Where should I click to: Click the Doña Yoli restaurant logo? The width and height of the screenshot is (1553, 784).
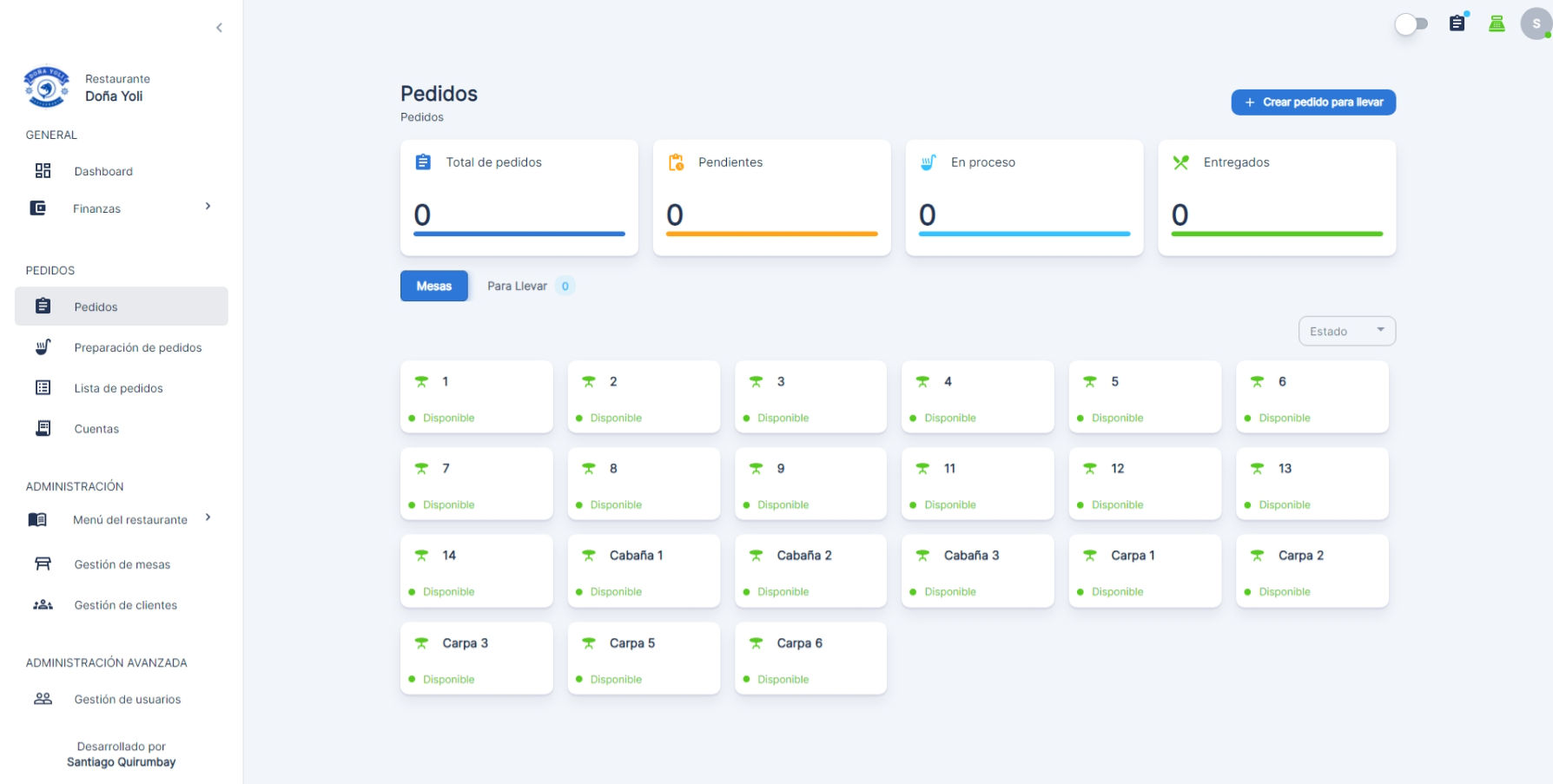click(x=46, y=87)
